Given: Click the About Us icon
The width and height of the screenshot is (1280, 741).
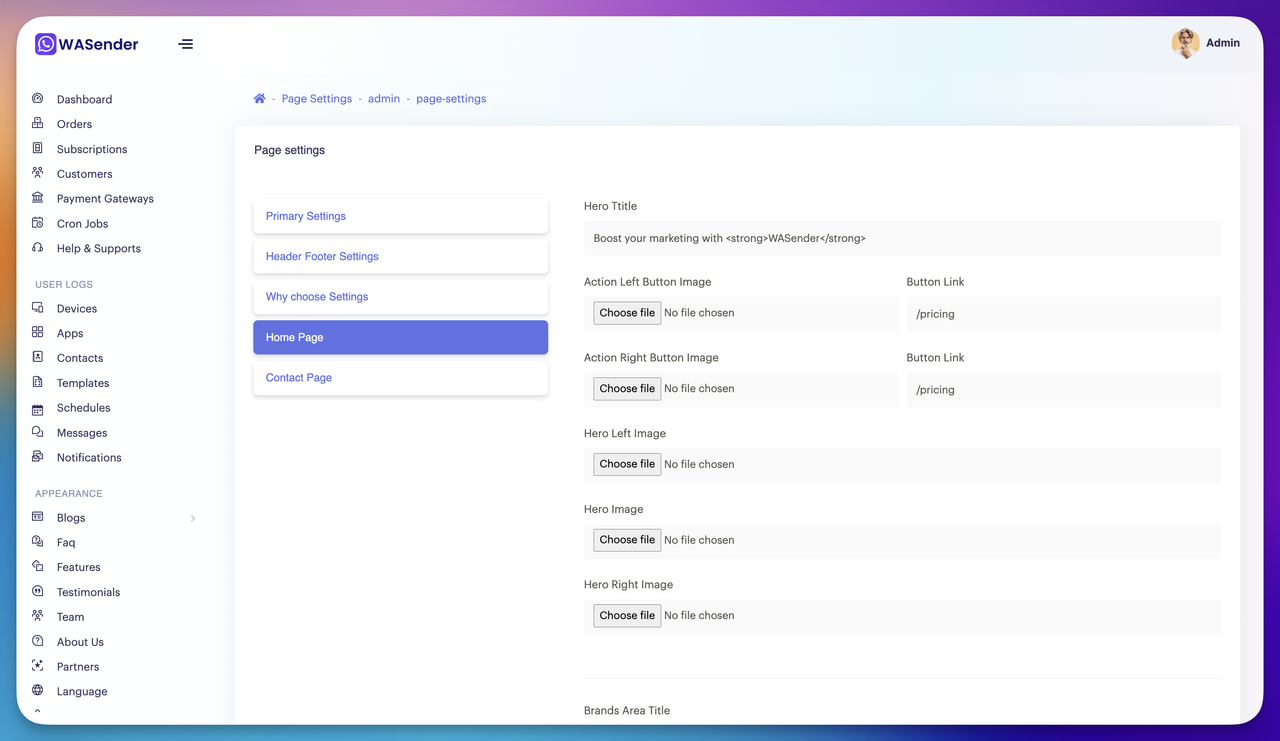Looking at the screenshot, I should click(38, 641).
